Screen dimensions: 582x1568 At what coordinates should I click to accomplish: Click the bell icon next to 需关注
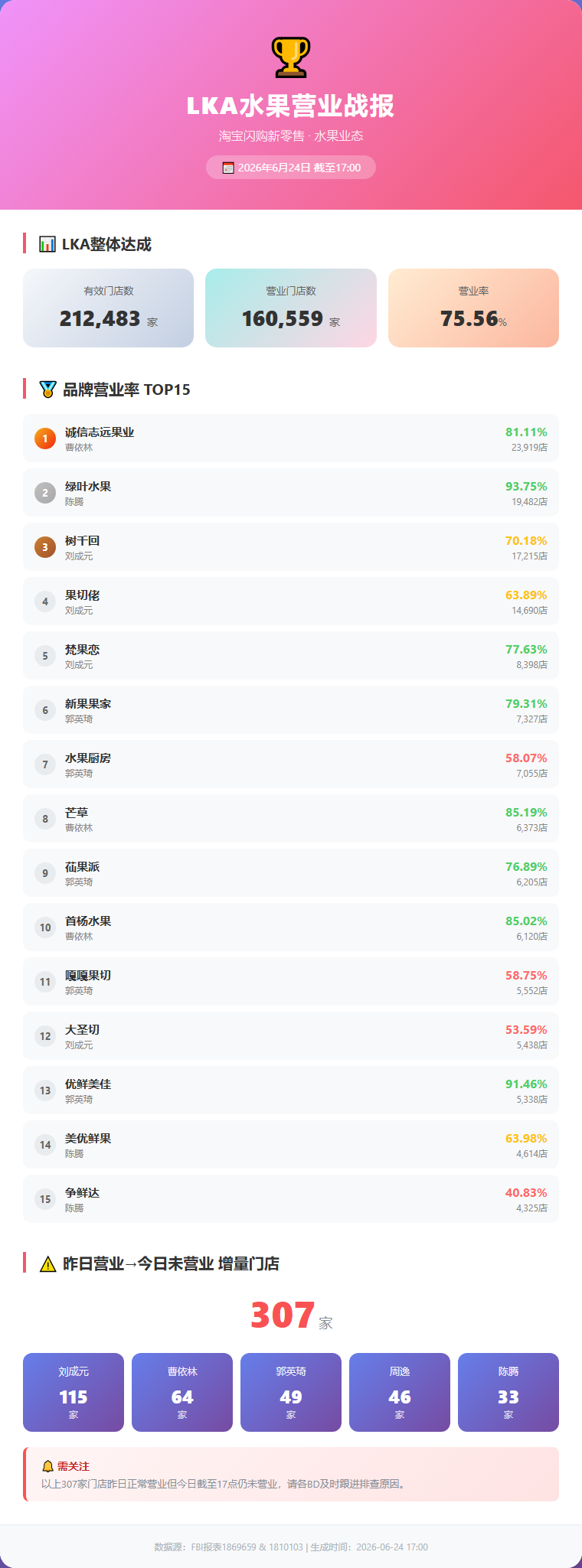[x=47, y=1466]
